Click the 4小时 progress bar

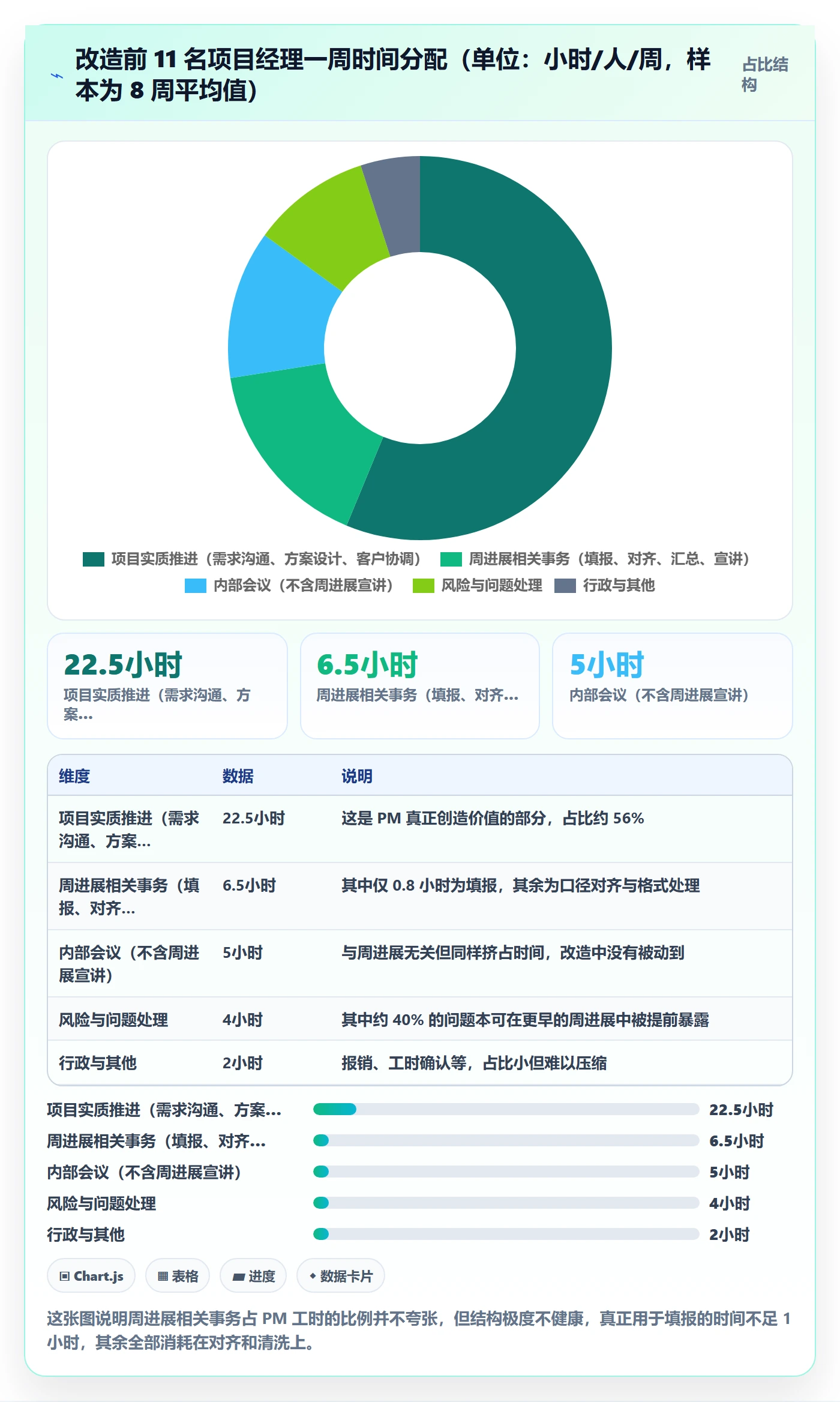click(x=506, y=1203)
